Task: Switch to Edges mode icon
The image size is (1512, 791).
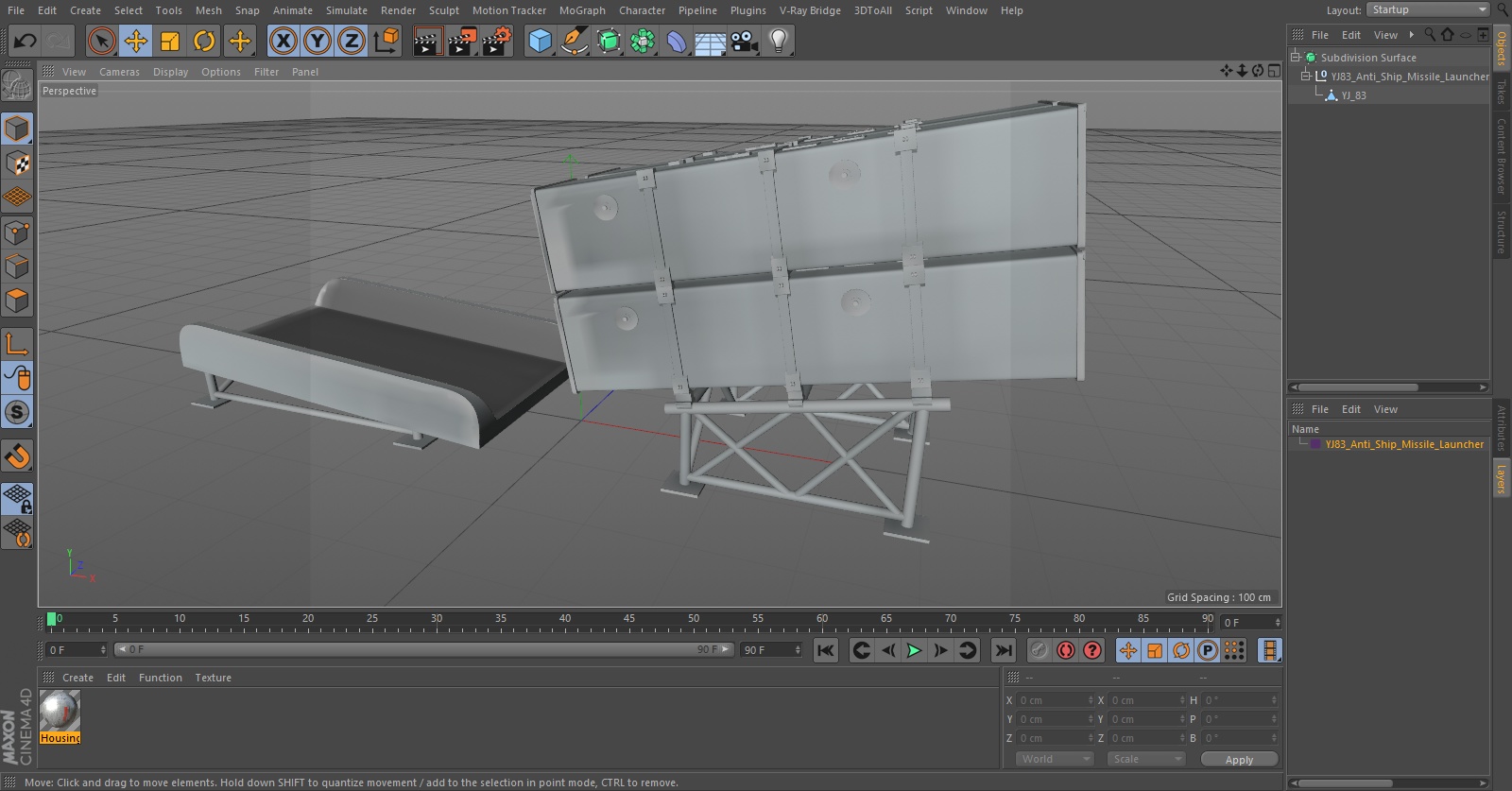Action: [17, 267]
